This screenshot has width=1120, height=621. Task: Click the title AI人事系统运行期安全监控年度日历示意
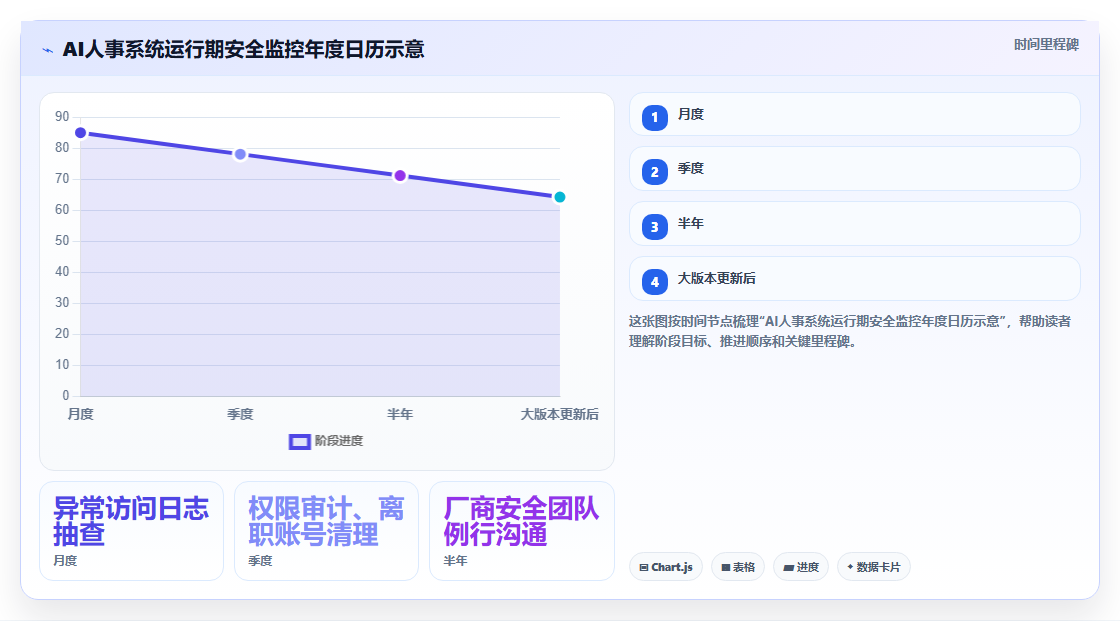coord(244,49)
